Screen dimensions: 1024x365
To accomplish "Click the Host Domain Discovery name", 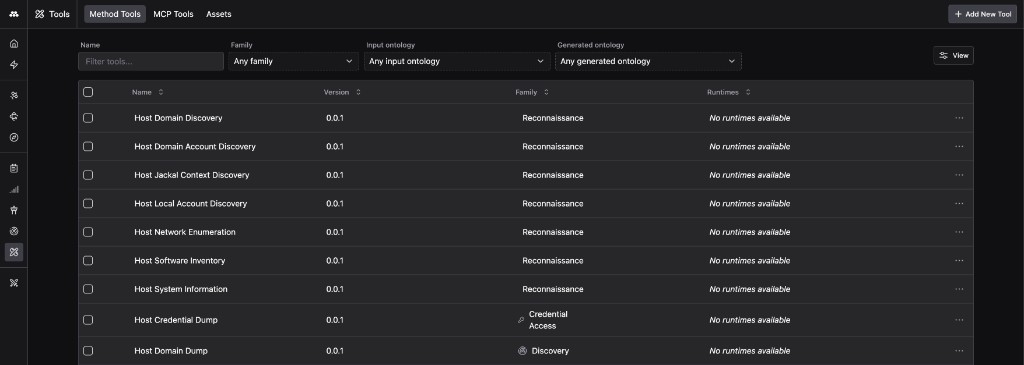I will tap(178, 118).
